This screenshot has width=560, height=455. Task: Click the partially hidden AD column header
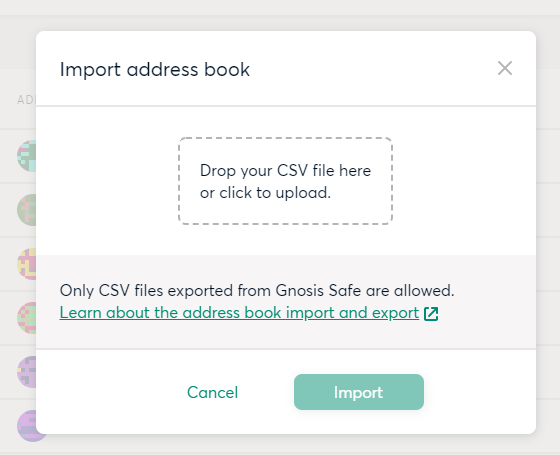tap(26, 100)
